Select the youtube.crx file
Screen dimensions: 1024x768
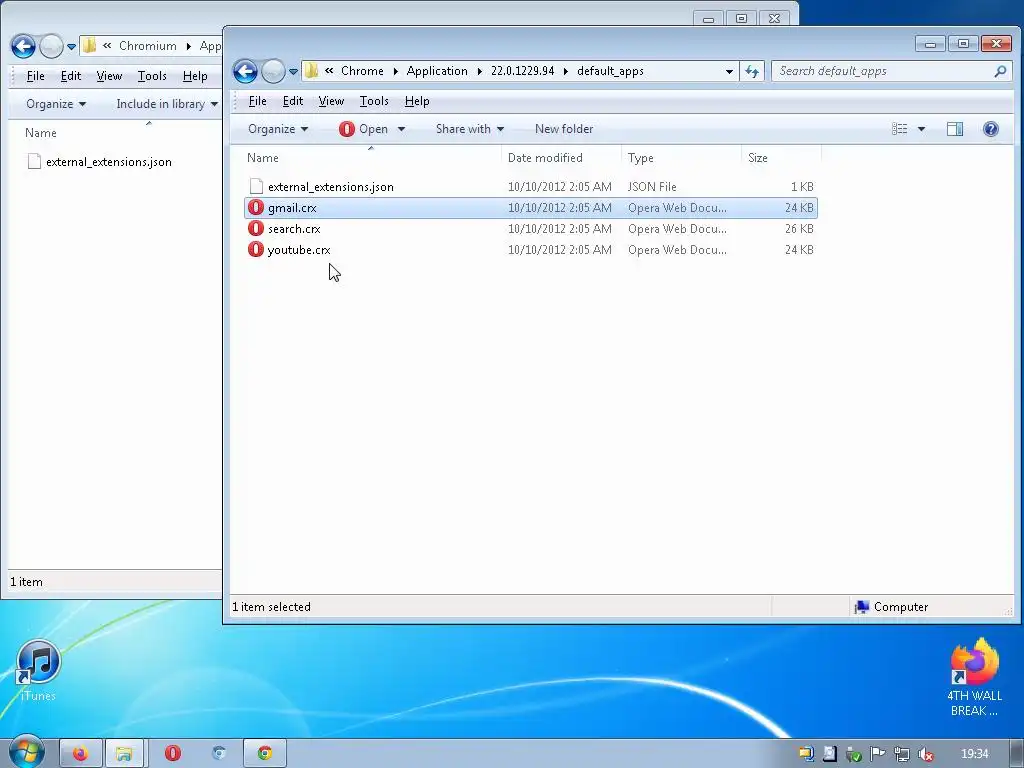(298, 249)
